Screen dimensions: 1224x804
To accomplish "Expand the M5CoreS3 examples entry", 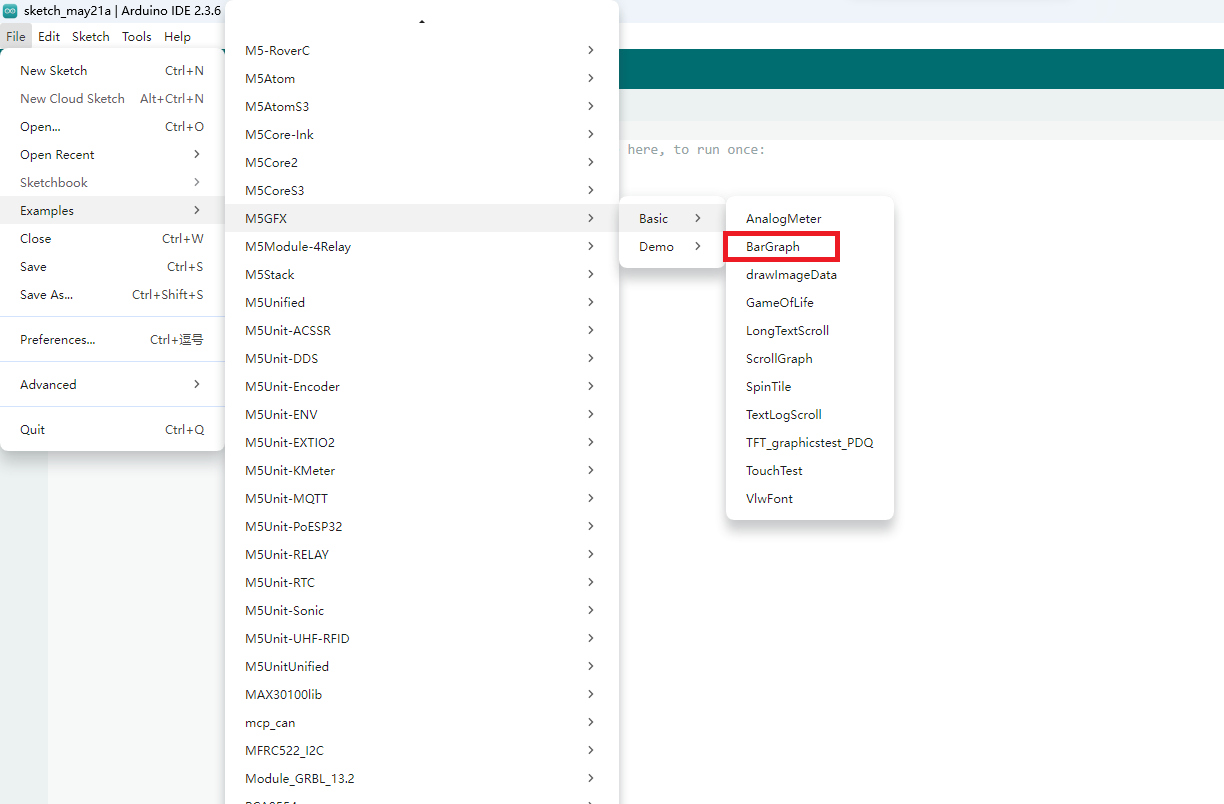I will [x=422, y=191].
